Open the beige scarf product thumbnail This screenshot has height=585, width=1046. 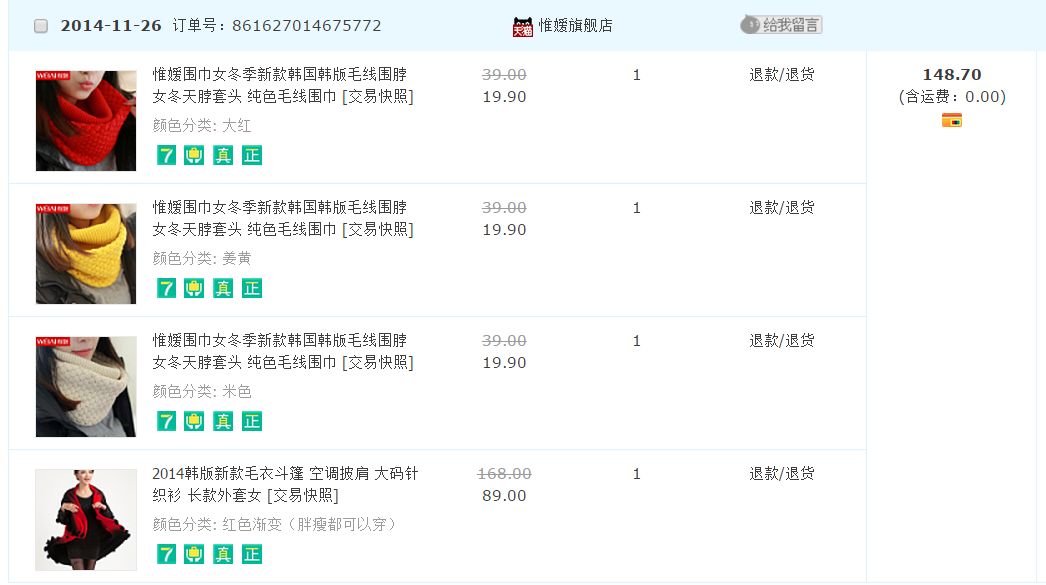tap(86, 386)
